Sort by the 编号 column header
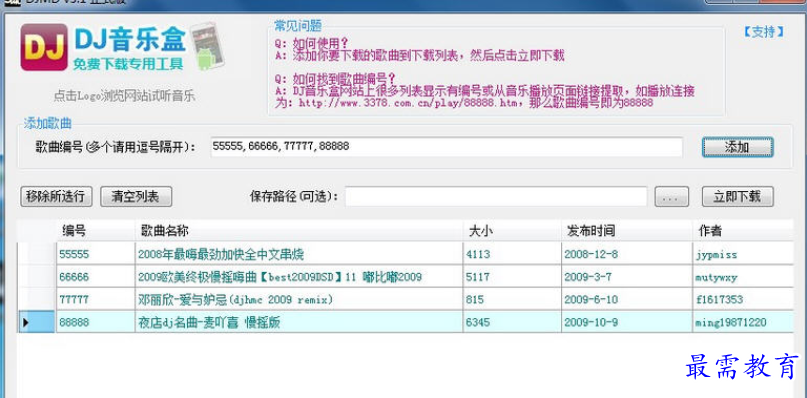The width and height of the screenshot is (807, 398). pyautogui.click(x=95, y=231)
